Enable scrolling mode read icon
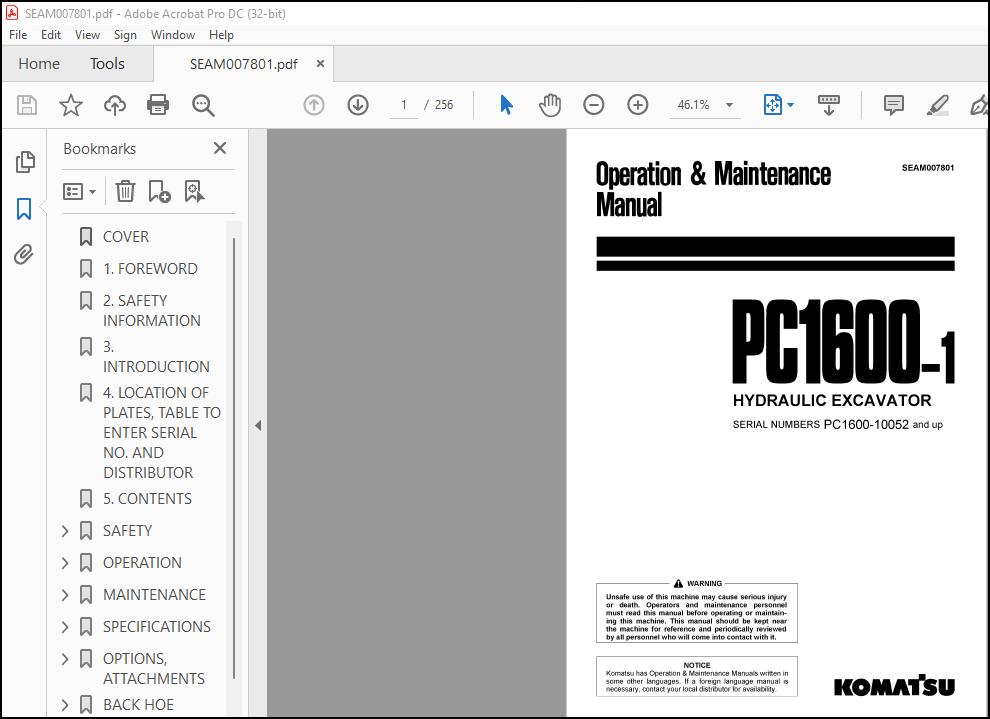 pos(829,105)
